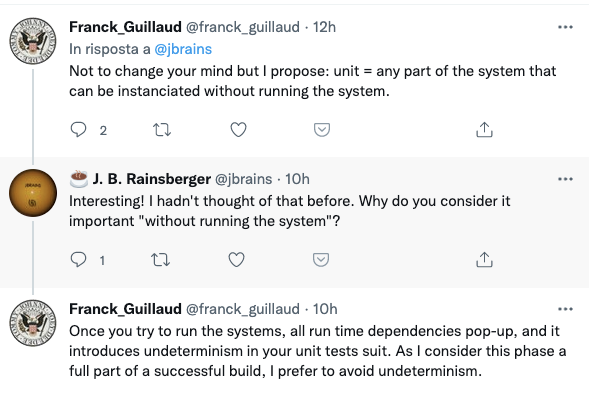Reply to J. B. Rainsberger's tweet

78,260
